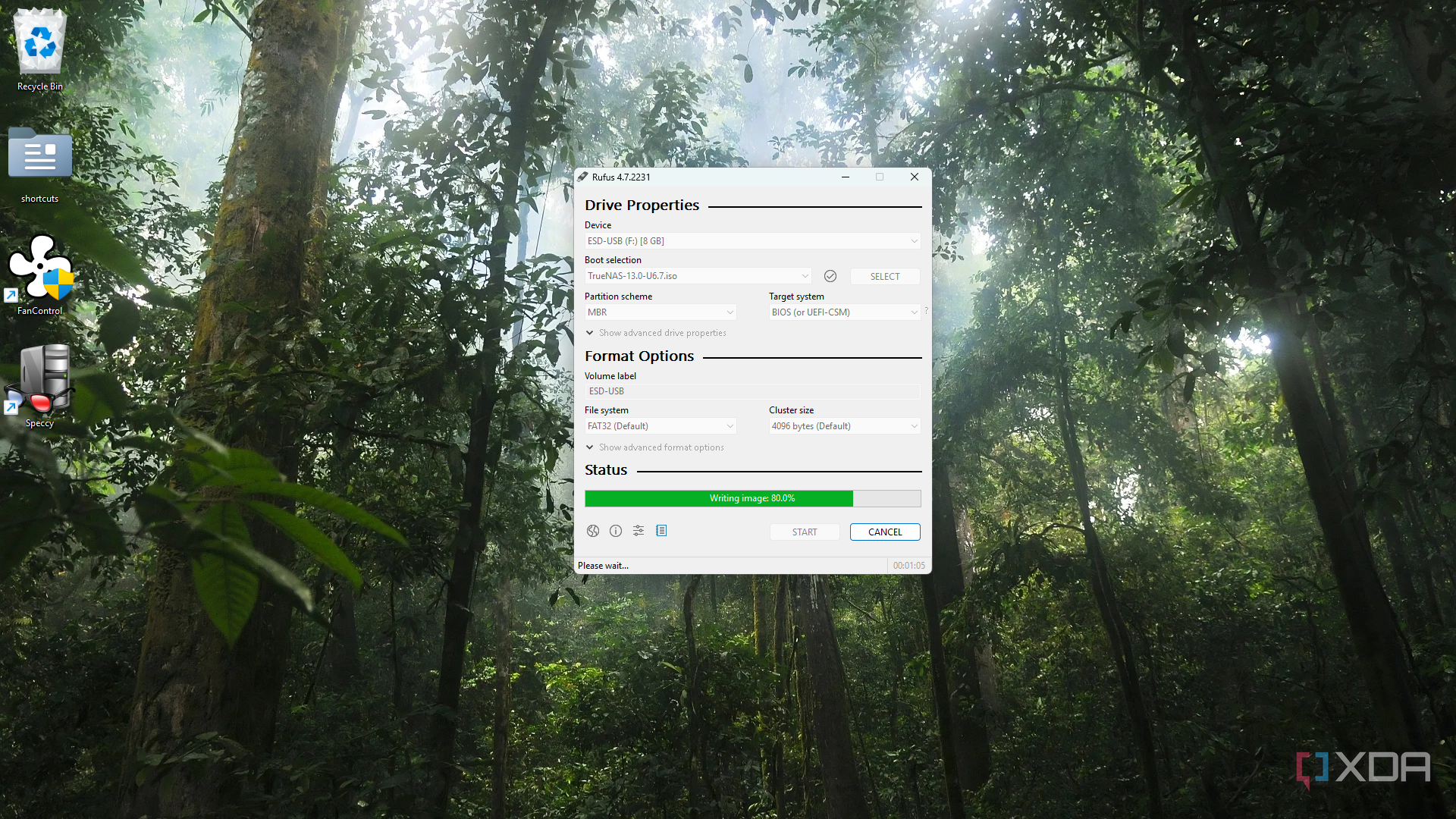The width and height of the screenshot is (1456, 819).
Task: Click CANCEL to stop writing image
Action: pos(885,532)
